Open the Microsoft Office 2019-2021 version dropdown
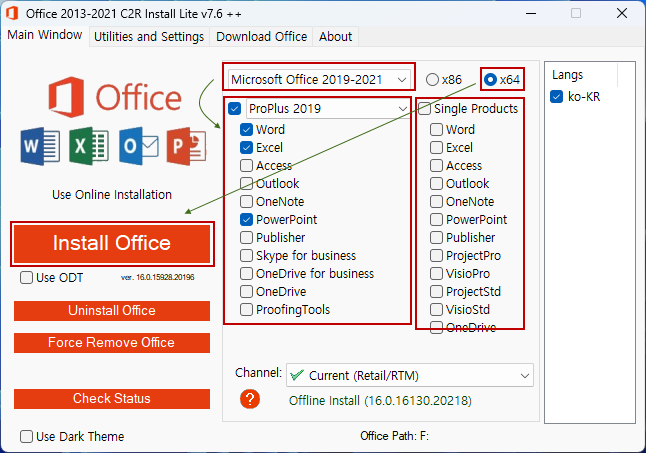The width and height of the screenshot is (646, 453). (319, 79)
